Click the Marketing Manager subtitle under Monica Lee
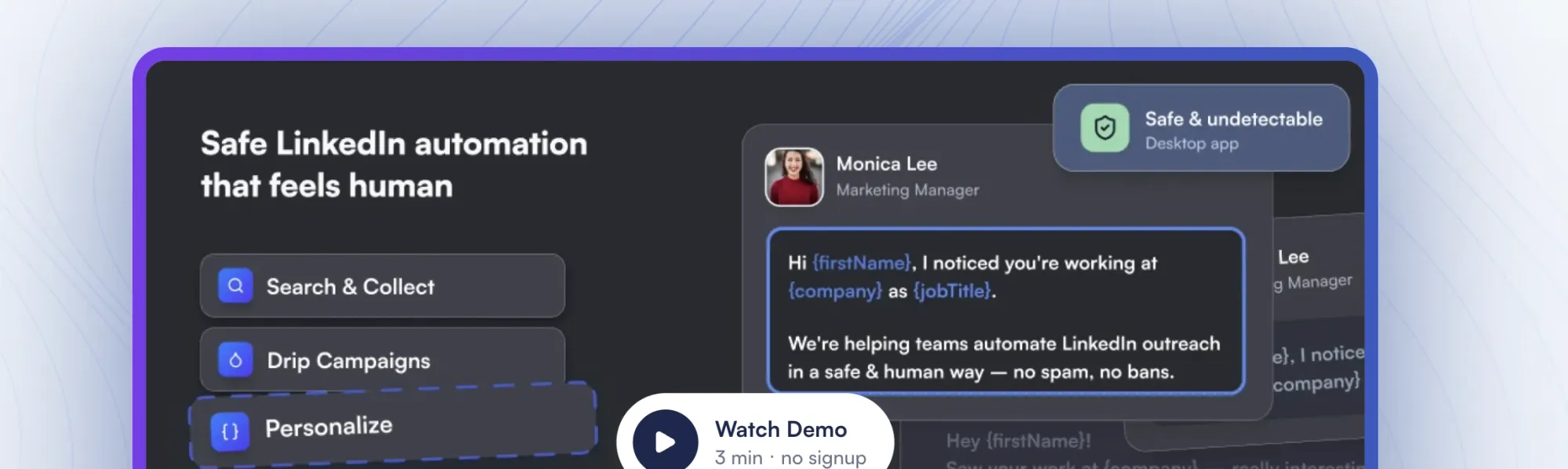Viewport: 1568px width, 469px height. (x=907, y=190)
